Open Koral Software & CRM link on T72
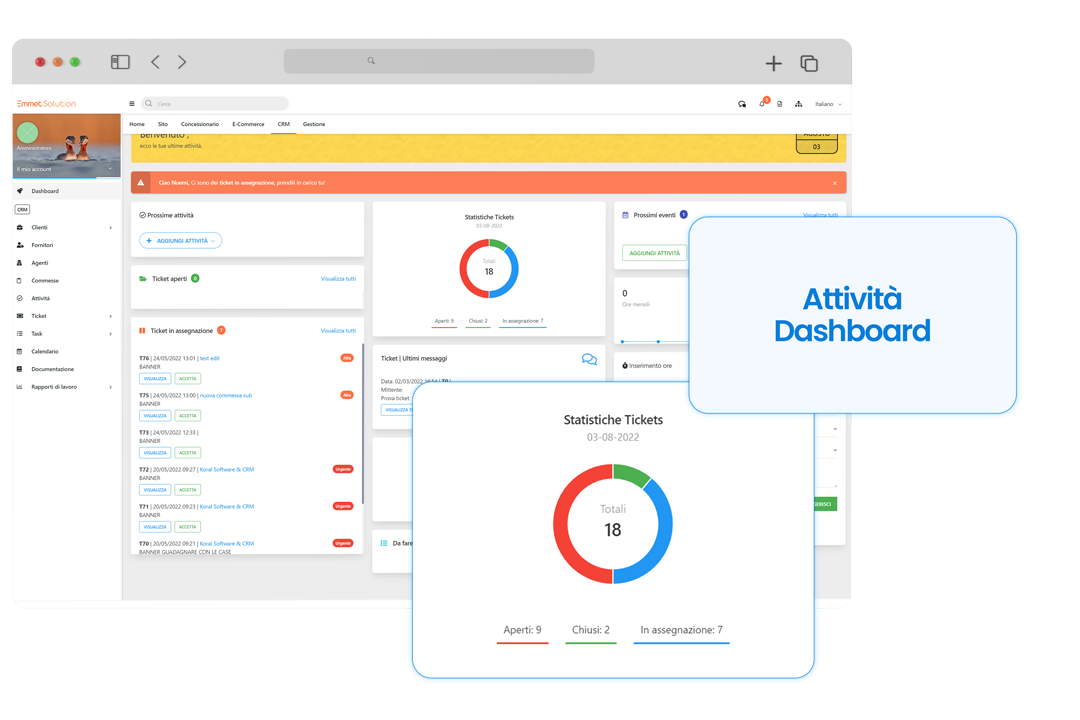This screenshot has width=1080, height=720. pos(227,469)
